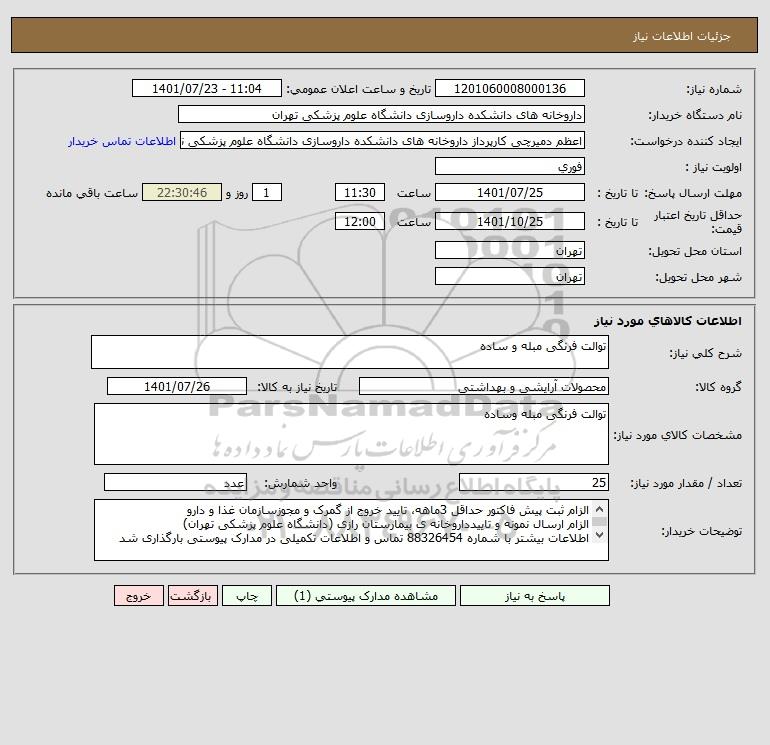Screen dimensions: 770x745
Task: Click the label اولویت نیاز
Action: coord(714,167)
